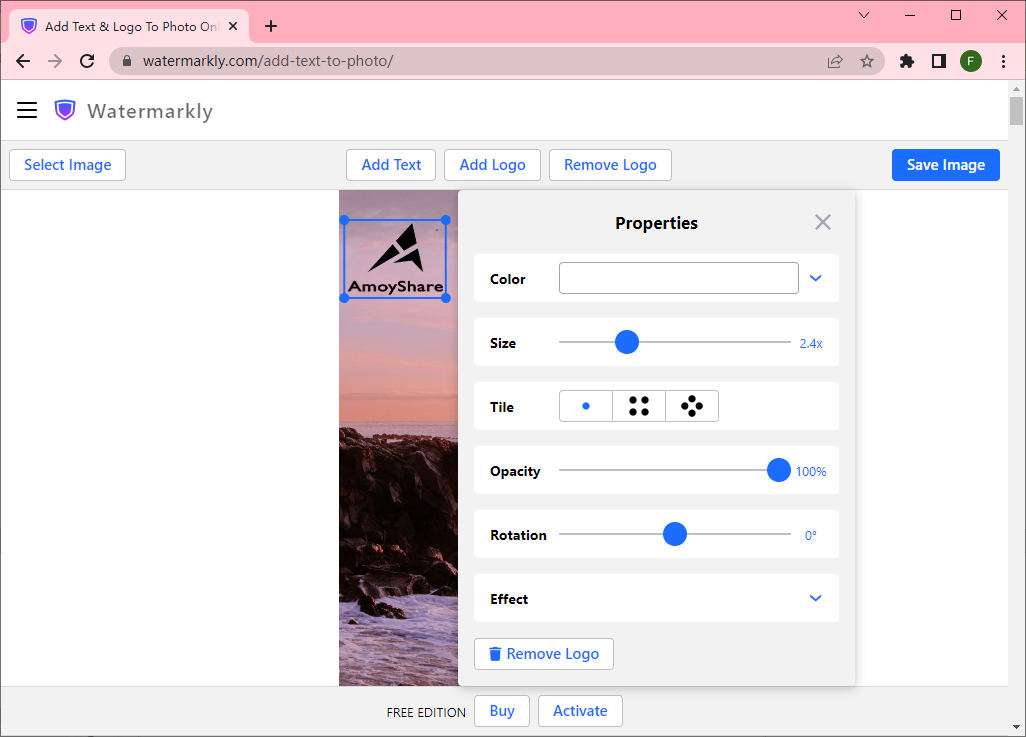Click the Color input field
Screen dimensions: 1026x737
point(678,278)
